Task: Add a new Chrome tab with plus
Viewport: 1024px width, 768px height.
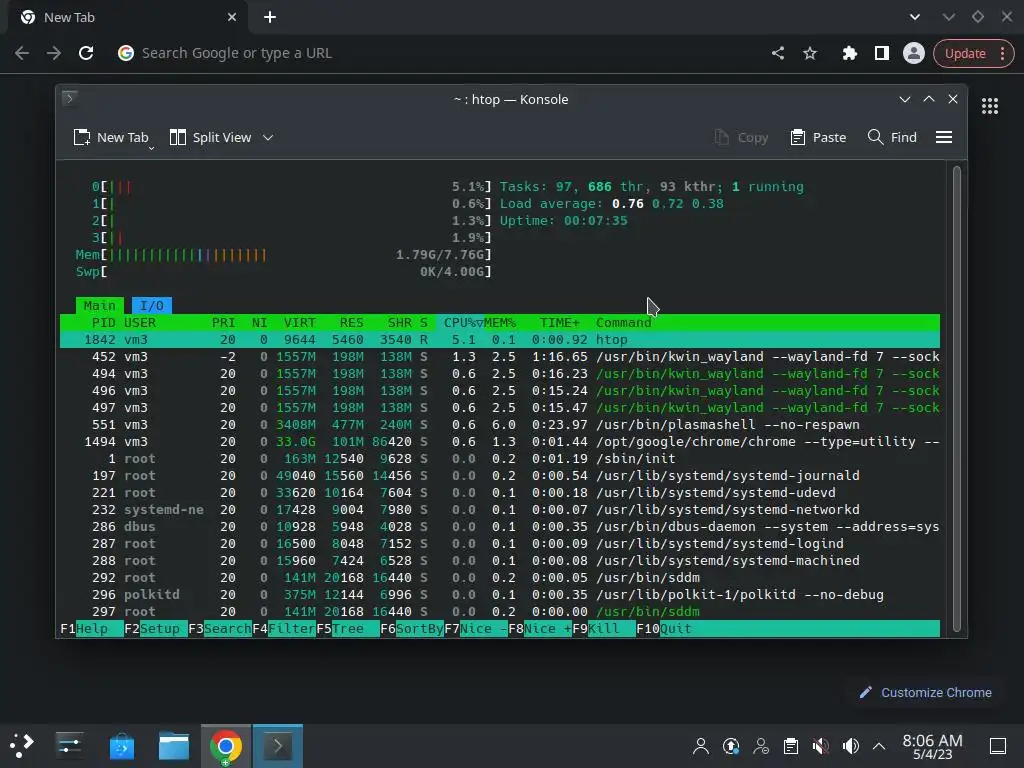Action: click(270, 17)
